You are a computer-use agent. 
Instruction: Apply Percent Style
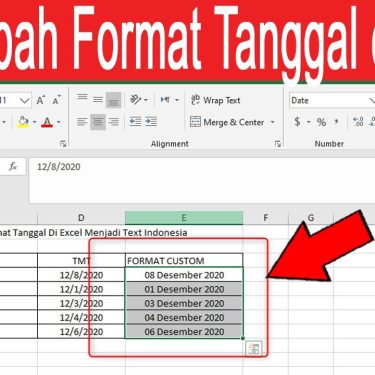[x=321, y=122]
